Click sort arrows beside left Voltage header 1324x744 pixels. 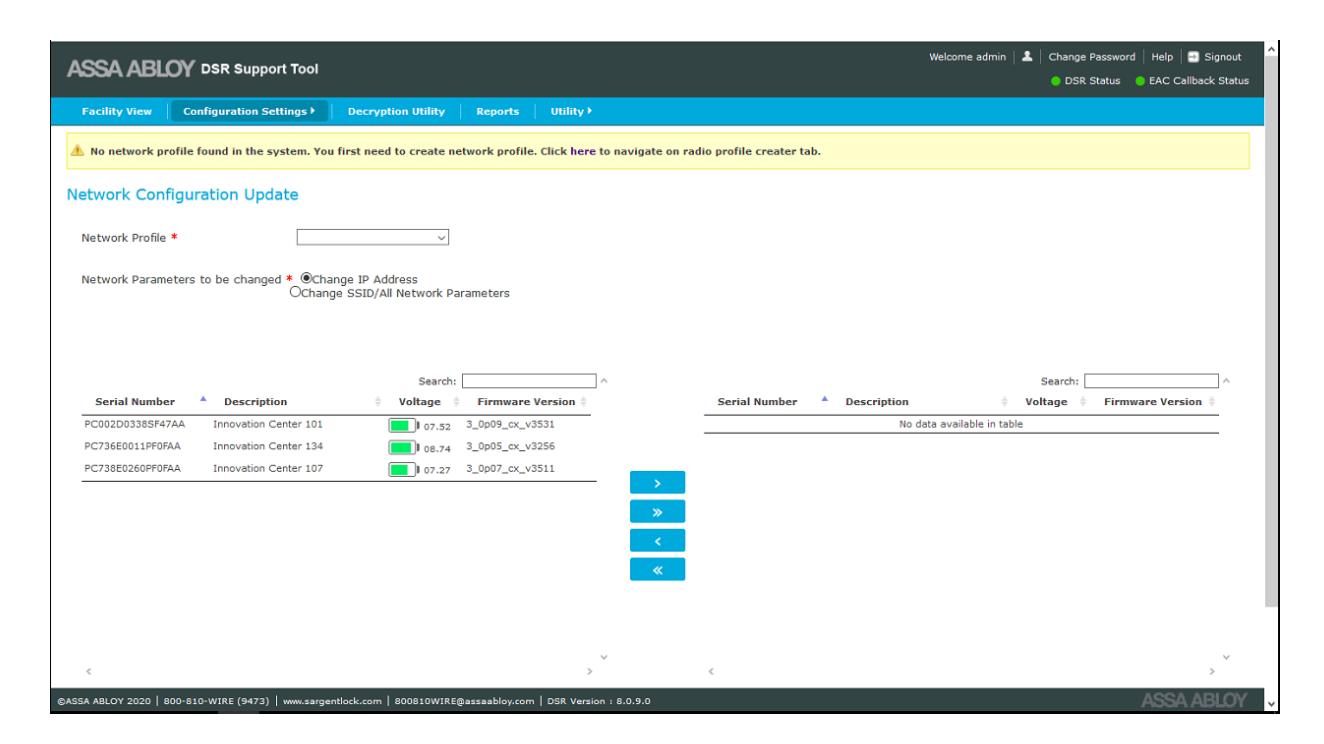pyautogui.click(x=457, y=402)
